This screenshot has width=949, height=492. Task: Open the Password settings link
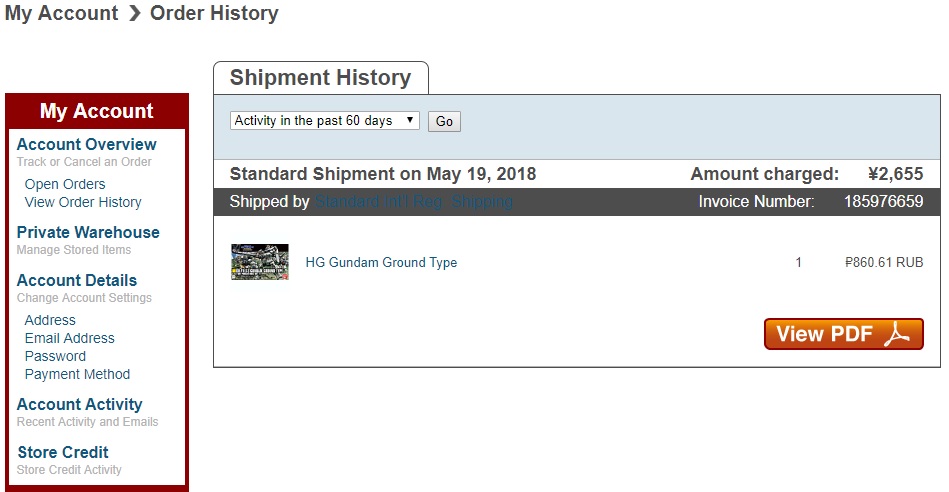55,356
